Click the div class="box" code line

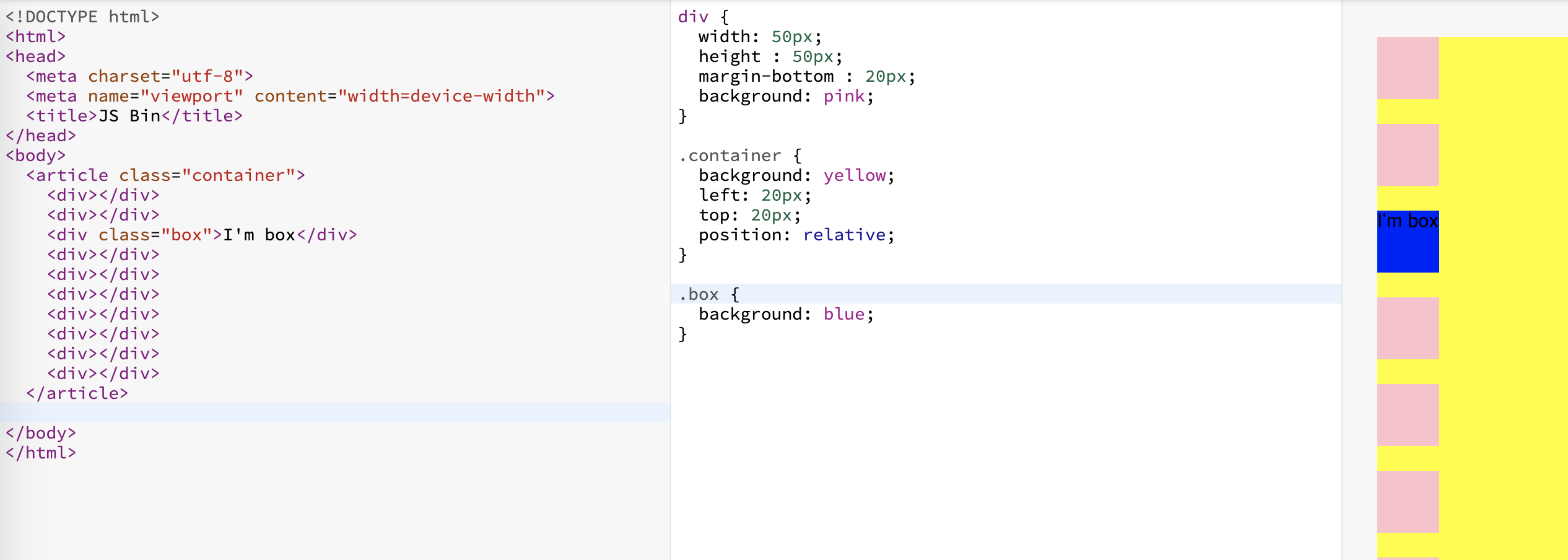[x=202, y=235]
